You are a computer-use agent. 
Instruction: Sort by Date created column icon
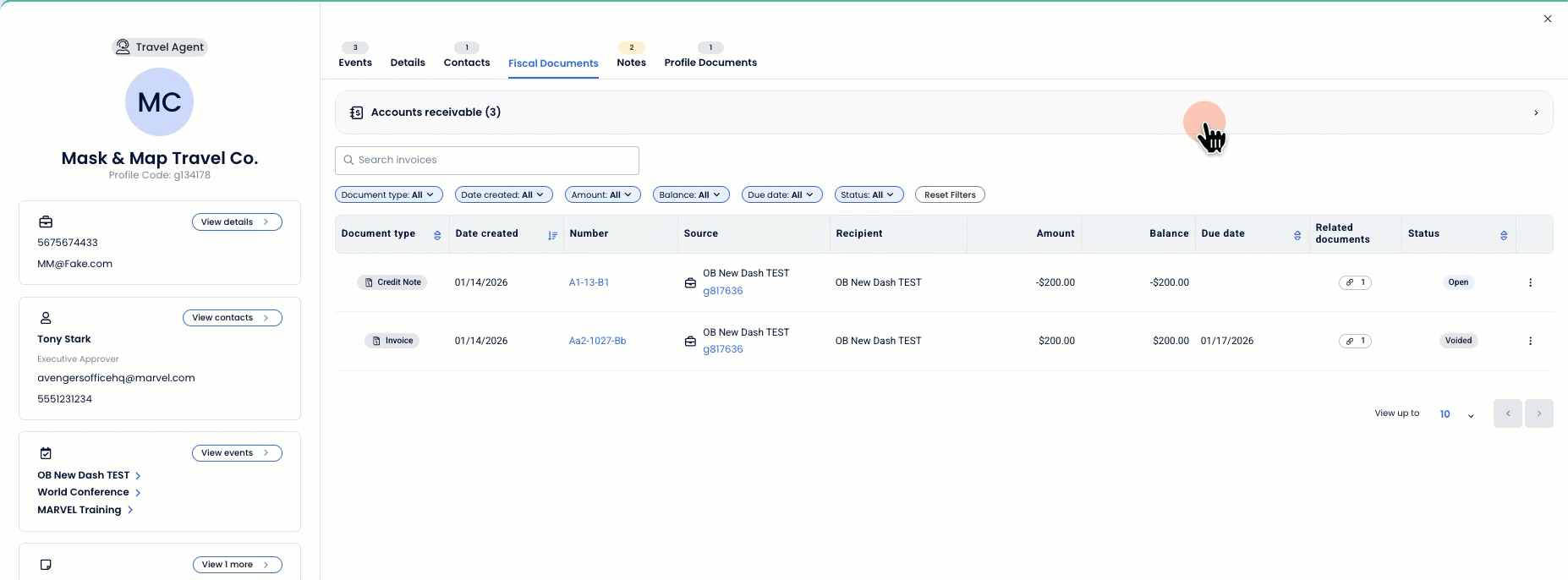click(x=552, y=235)
